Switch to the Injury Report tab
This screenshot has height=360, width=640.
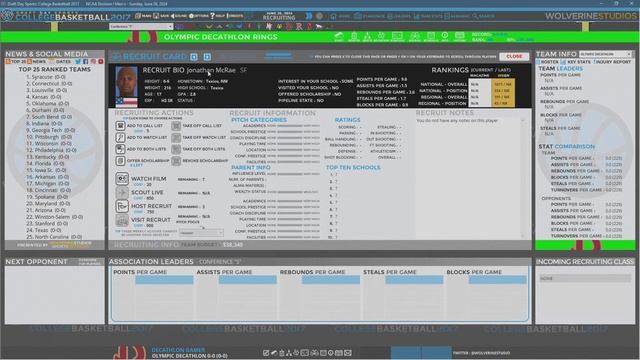(612, 62)
